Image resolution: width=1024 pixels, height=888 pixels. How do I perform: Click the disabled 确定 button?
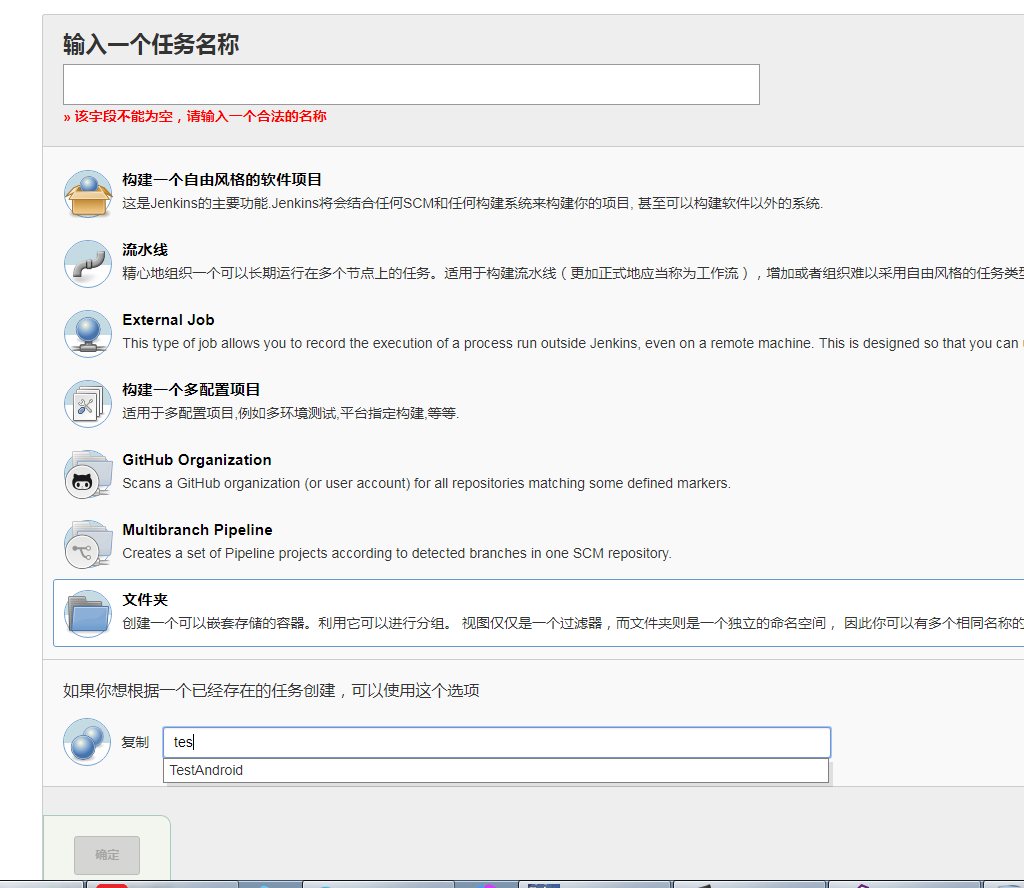pos(107,855)
